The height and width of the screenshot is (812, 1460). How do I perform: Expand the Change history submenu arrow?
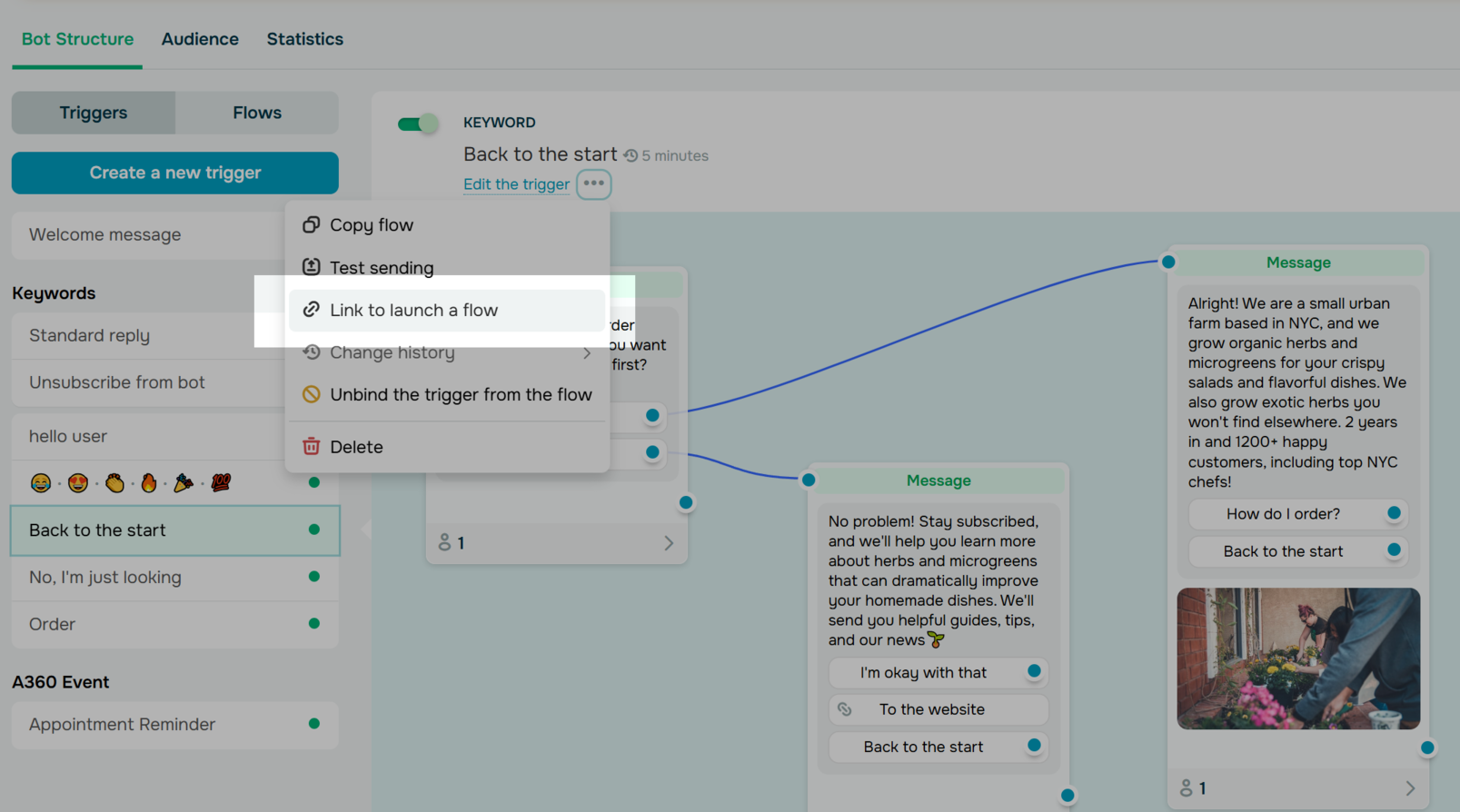tap(587, 353)
